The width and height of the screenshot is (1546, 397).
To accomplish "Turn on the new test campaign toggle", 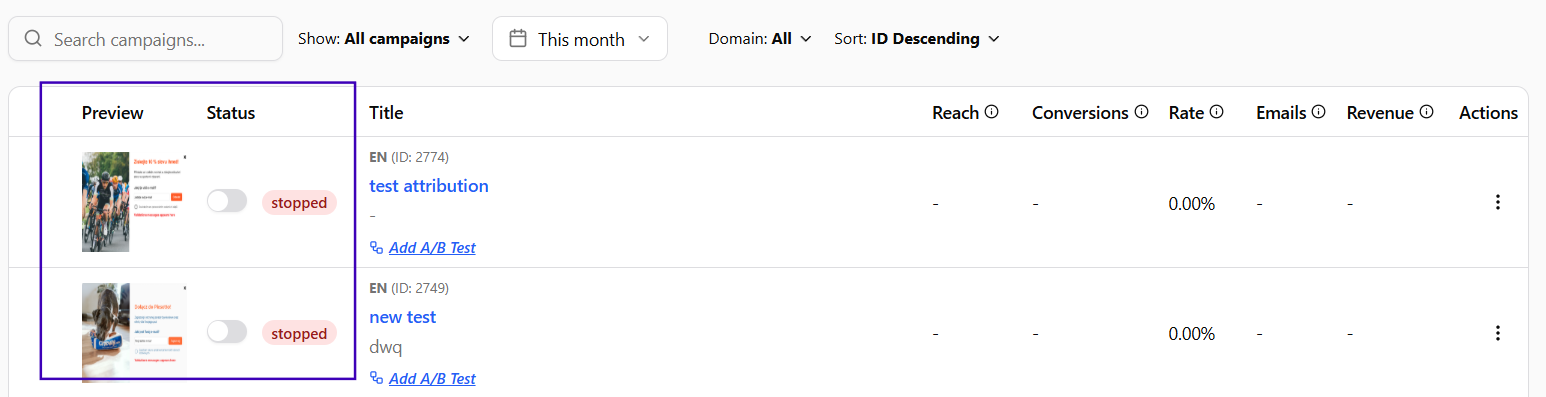I will [227, 332].
